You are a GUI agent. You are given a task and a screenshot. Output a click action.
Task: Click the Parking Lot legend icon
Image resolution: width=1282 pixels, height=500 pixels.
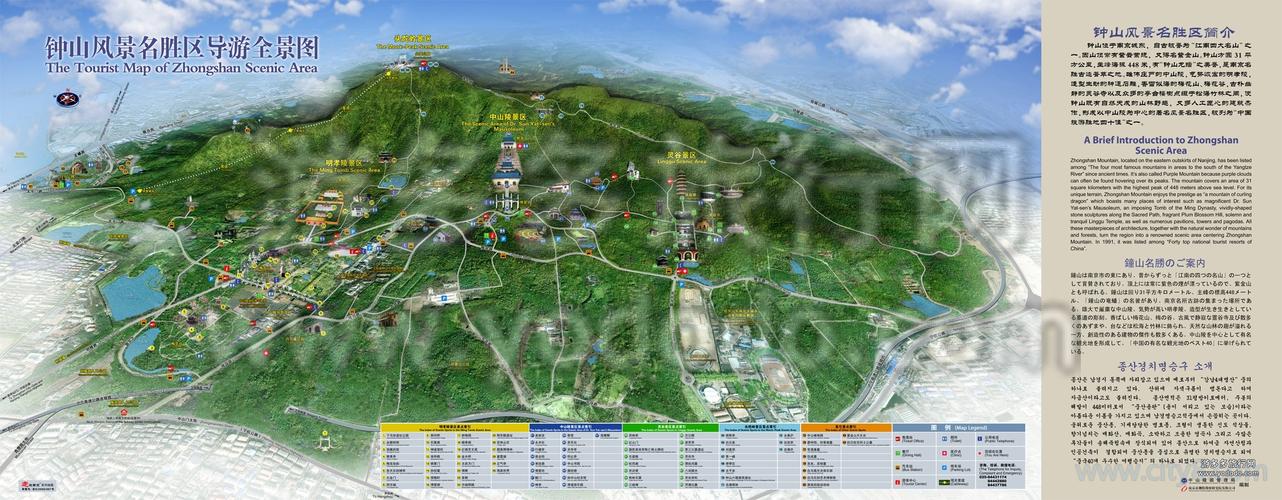pyautogui.click(x=943, y=467)
